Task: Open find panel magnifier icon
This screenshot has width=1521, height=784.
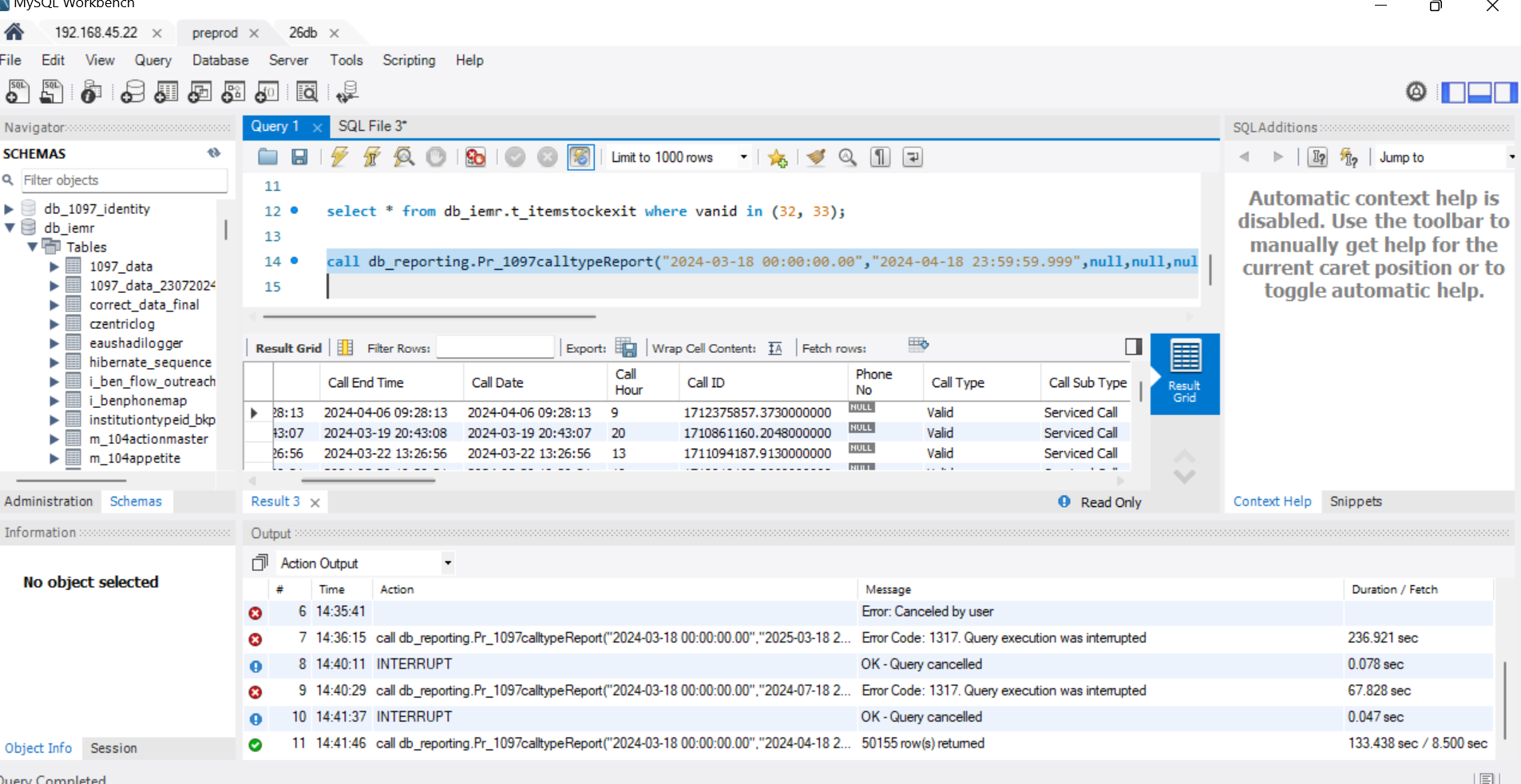Action: tap(848, 157)
